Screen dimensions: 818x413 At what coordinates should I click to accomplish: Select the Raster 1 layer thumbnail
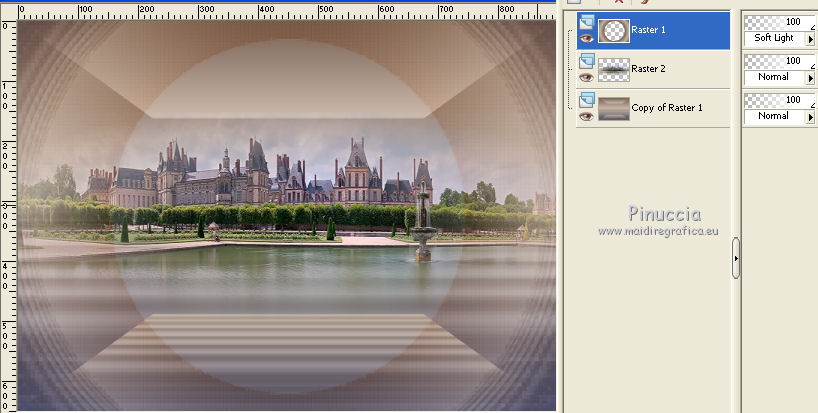(614, 31)
